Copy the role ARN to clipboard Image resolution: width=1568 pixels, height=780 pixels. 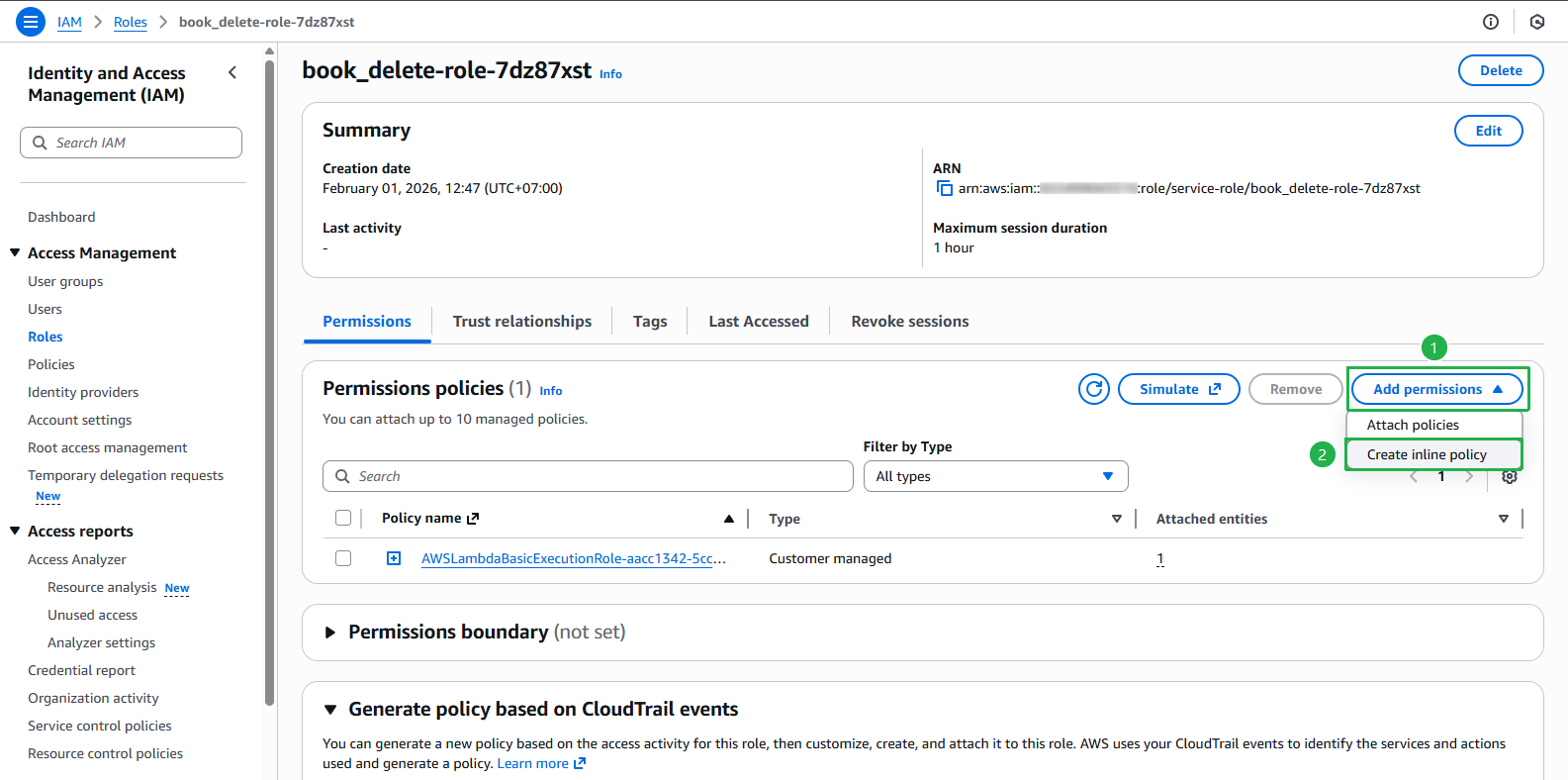[x=945, y=188]
